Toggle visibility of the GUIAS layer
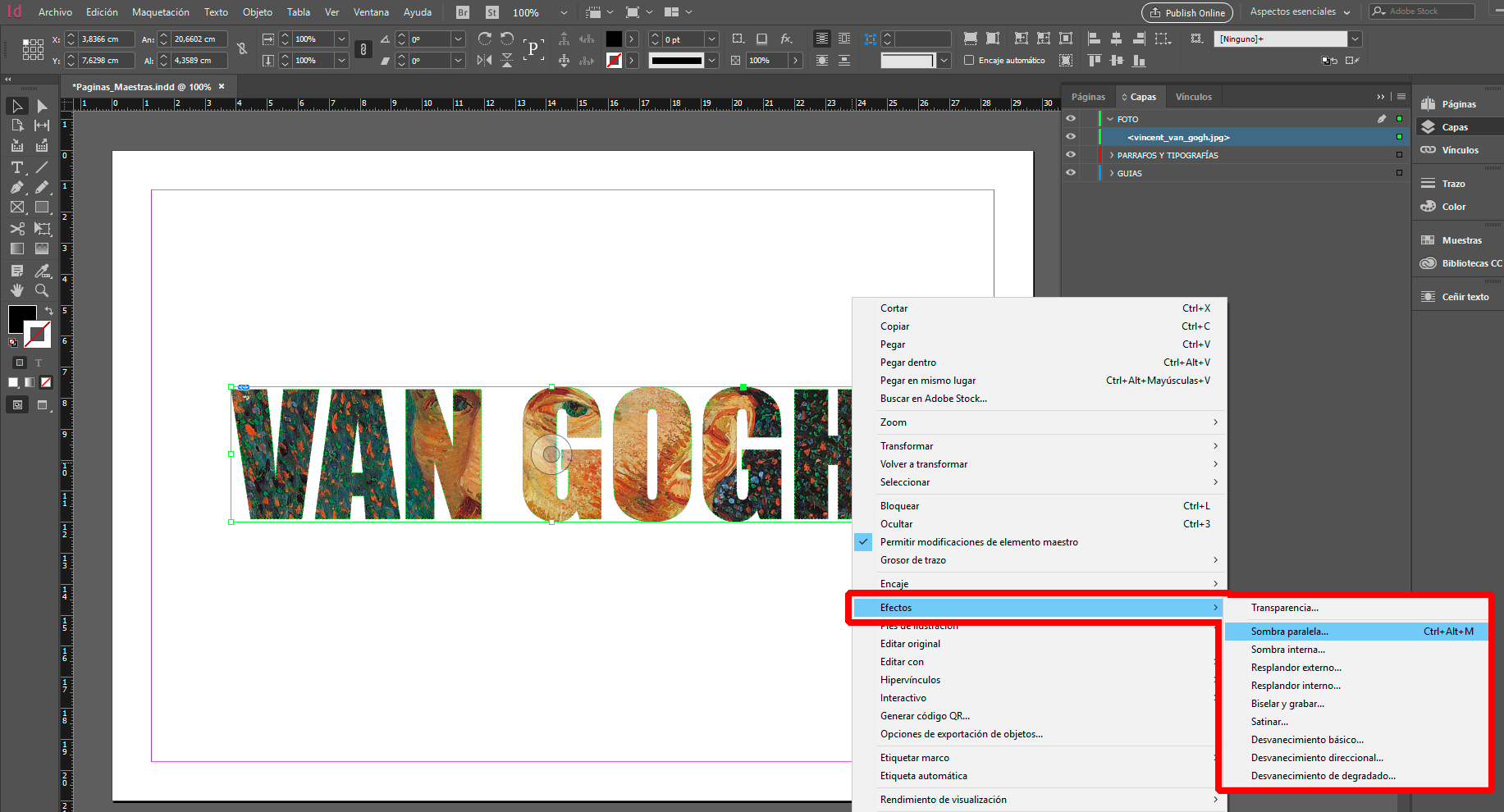Image resolution: width=1504 pixels, height=812 pixels. click(x=1070, y=172)
